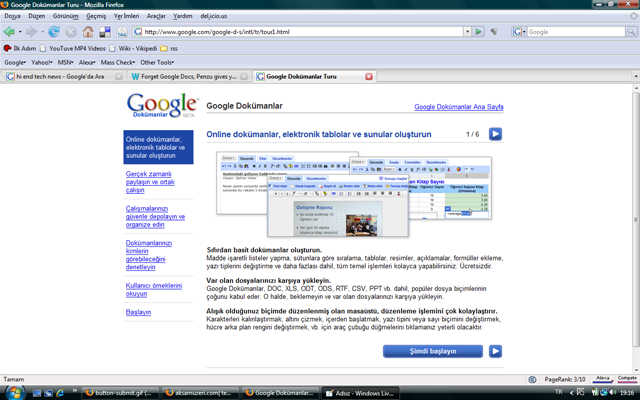Open 'Çalışmalarınızı güvenle depolayın' link
This screenshot has height=400, width=640.
point(155,216)
